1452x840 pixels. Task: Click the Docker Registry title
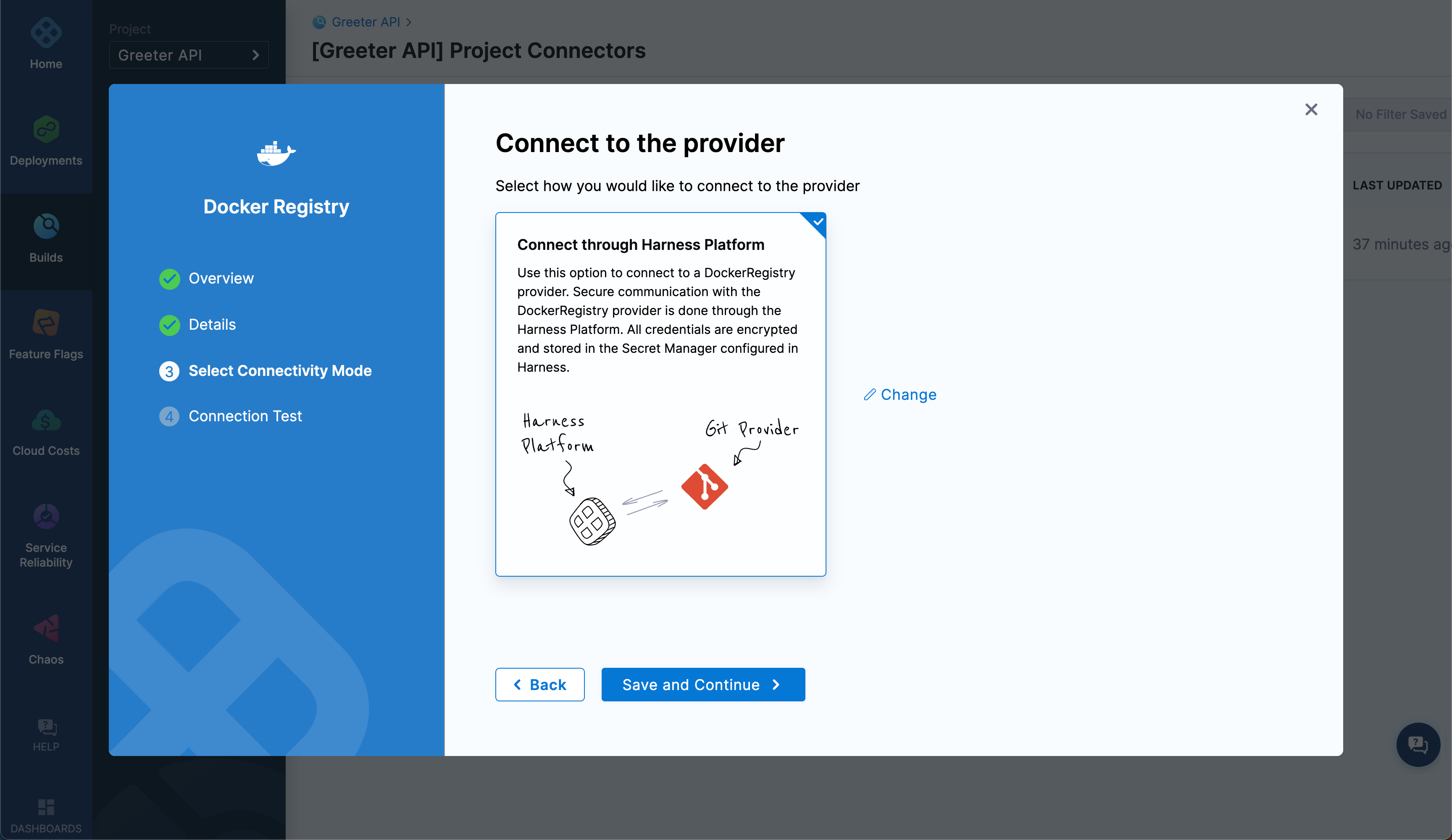coord(276,206)
